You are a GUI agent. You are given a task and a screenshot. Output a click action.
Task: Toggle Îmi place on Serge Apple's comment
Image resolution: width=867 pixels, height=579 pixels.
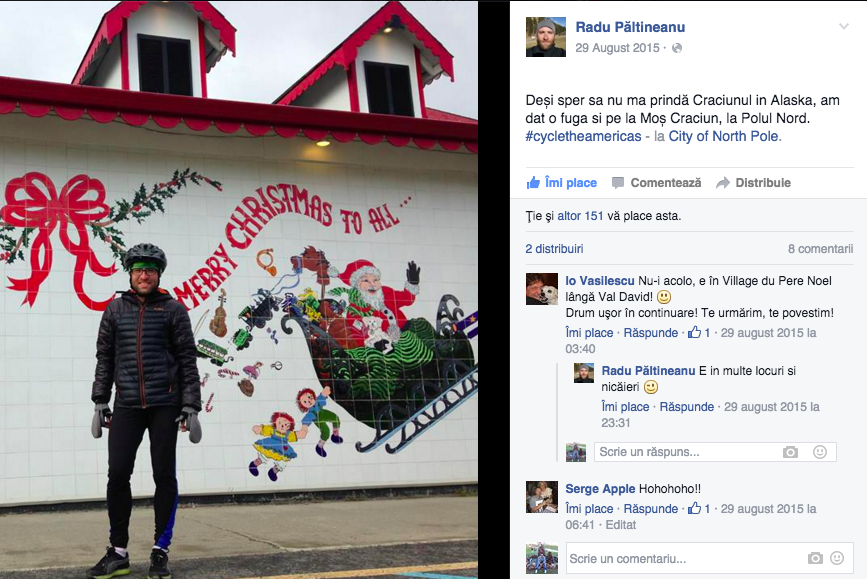[x=589, y=509]
